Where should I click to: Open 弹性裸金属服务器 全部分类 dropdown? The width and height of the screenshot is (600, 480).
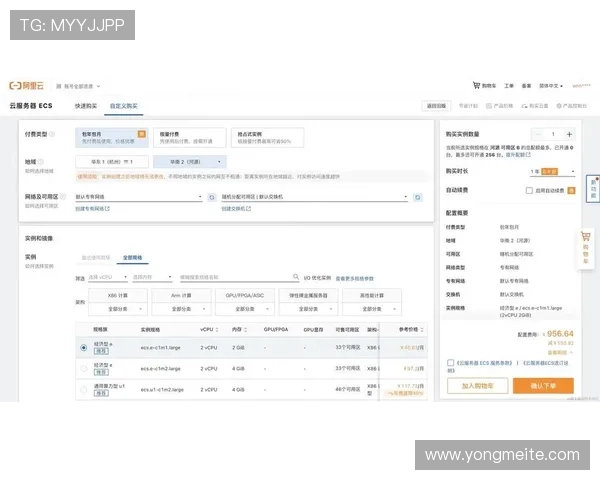308,309
